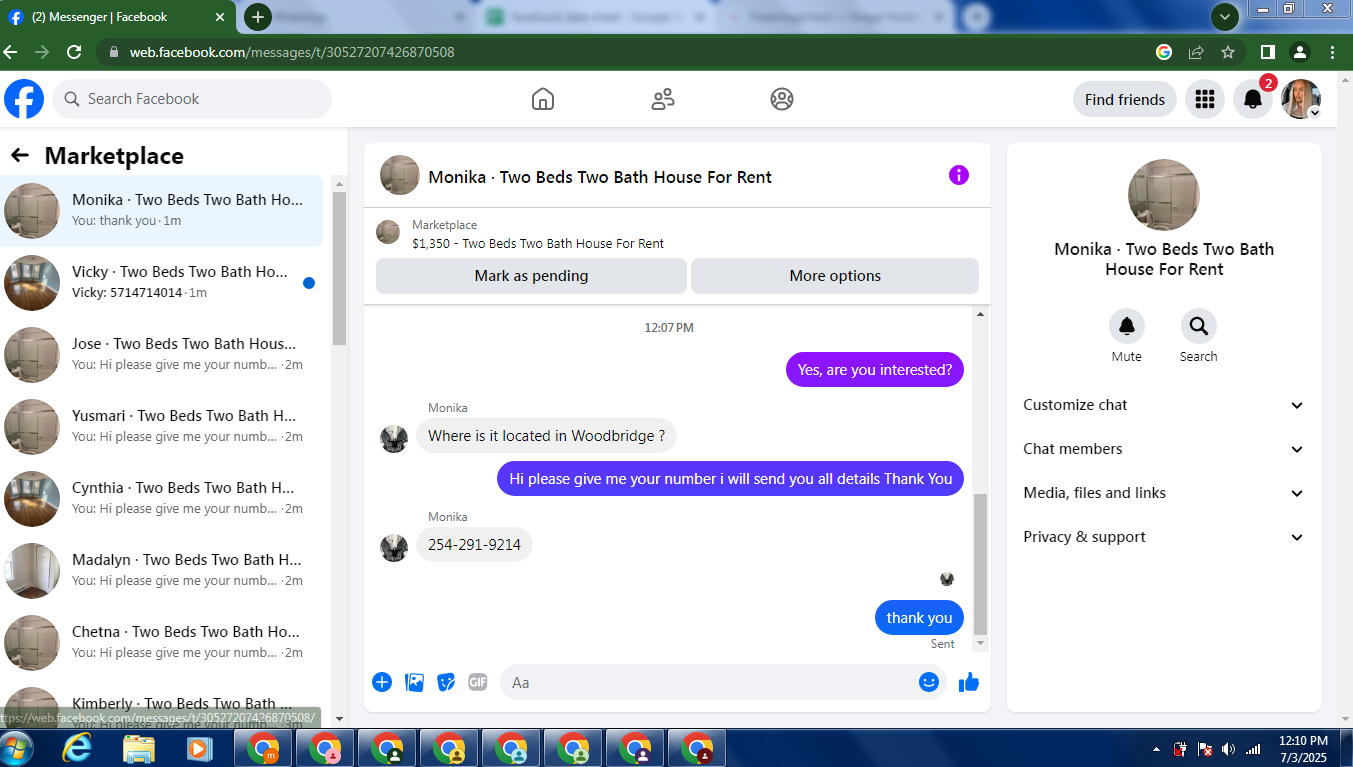
Task: Click the 'Where is it located in Woodbridge ?' message
Action: [547, 436]
